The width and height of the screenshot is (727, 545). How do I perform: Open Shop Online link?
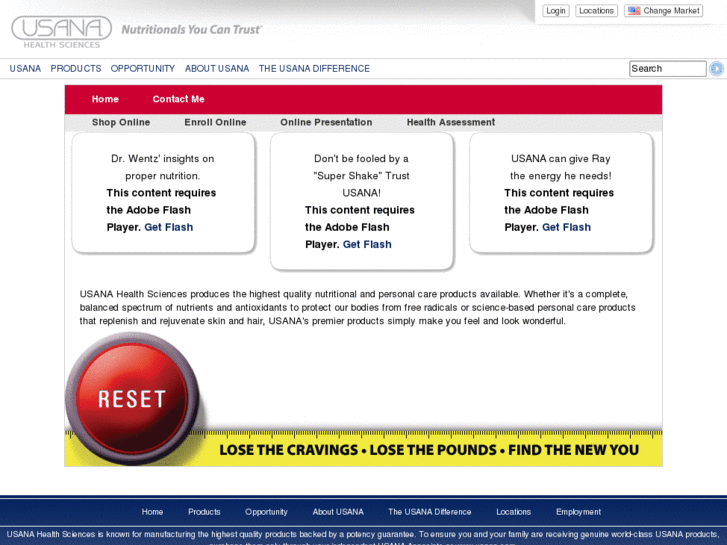121,122
